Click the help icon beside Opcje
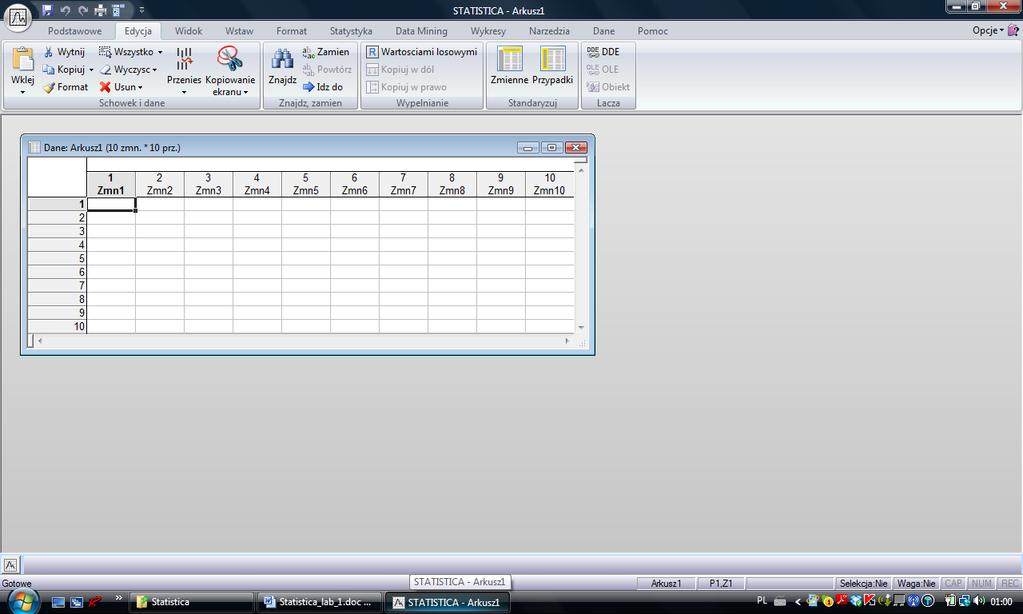Viewport: 1023px width, 614px height. (x=1013, y=30)
